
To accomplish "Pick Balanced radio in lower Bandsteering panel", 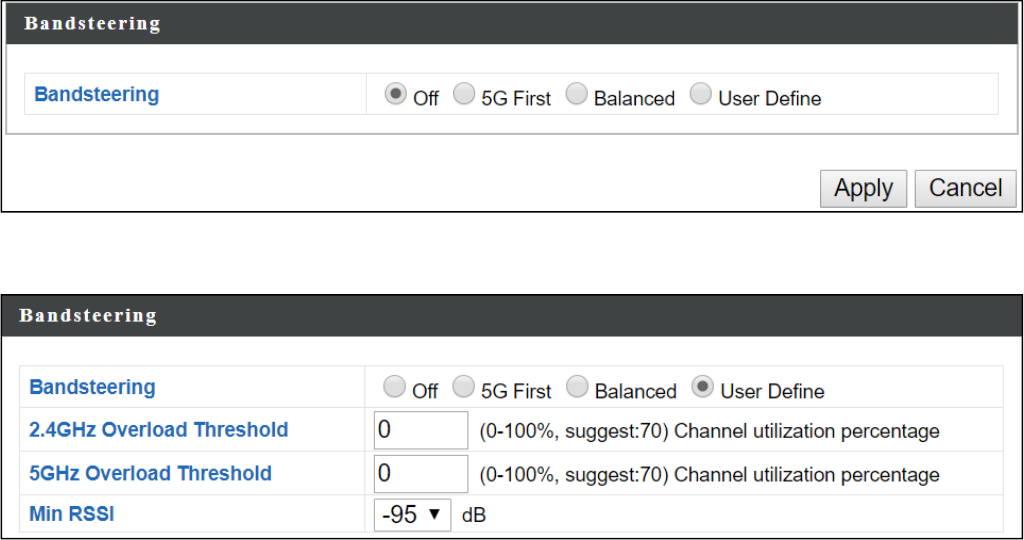I will (577, 388).
